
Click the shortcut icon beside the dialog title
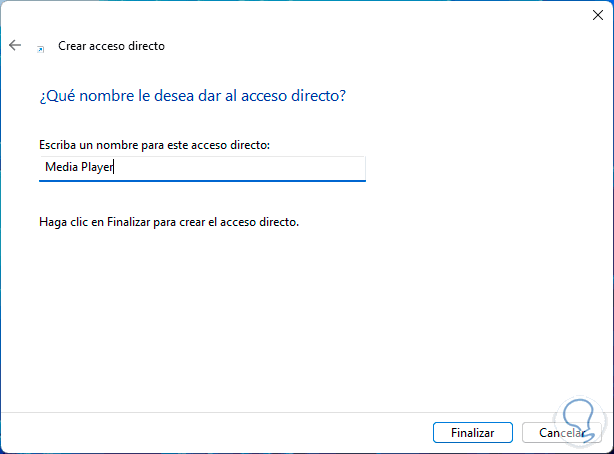tap(40, 47)
